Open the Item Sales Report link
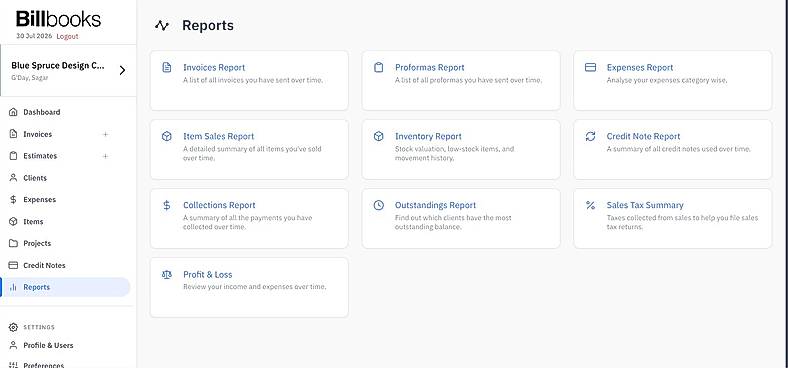Screen dimensions: 788x368 pyautogui.click(x=219, y=136)
